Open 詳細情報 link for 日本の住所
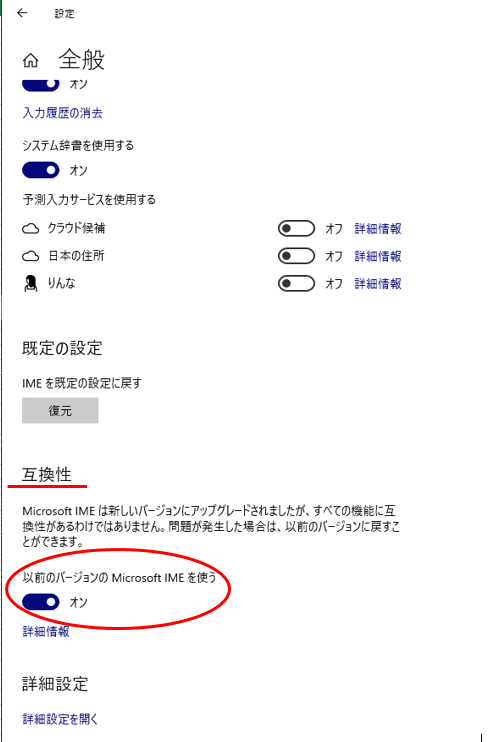 [378, 256]
